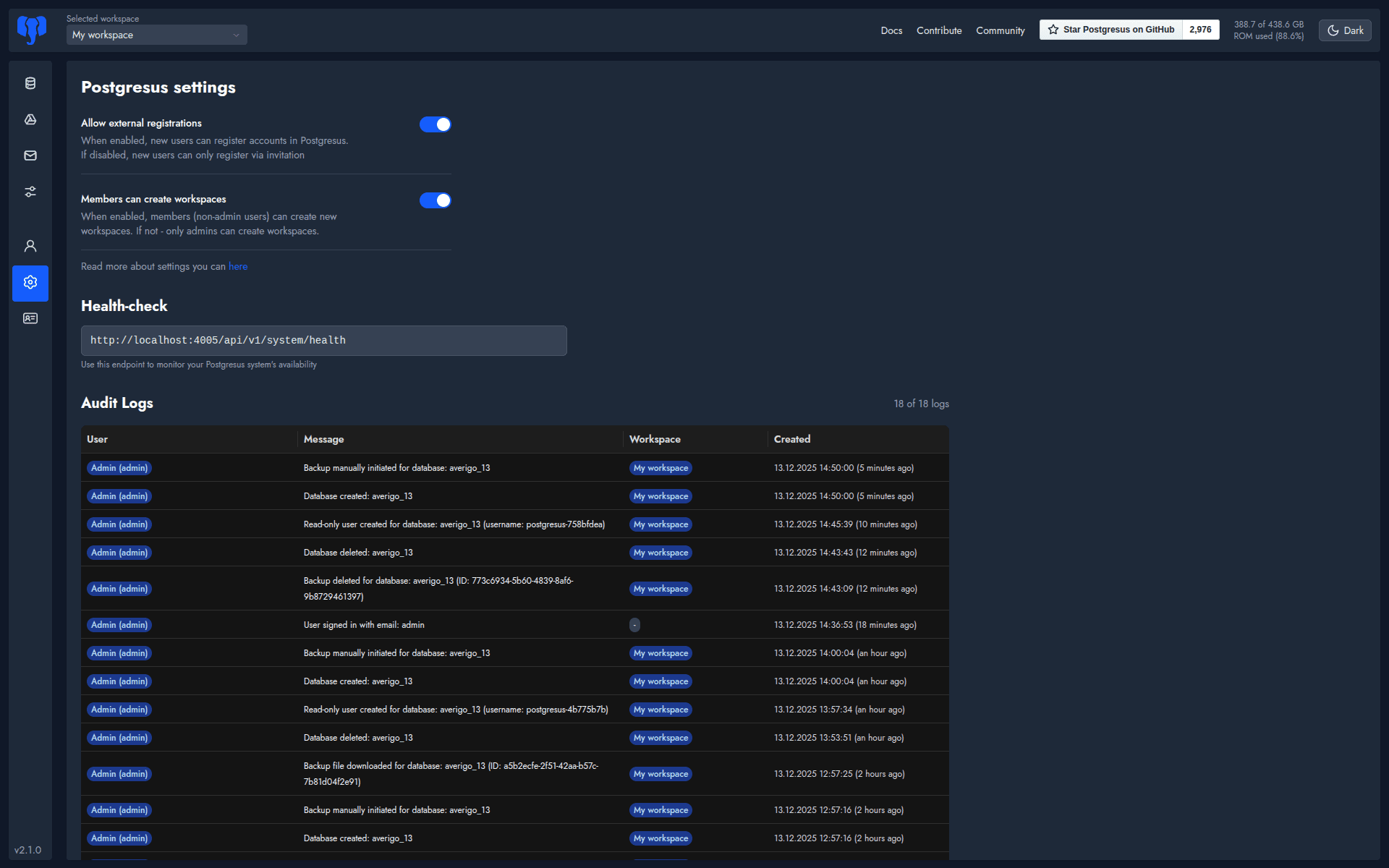Click the Postgresus elephant logo
1389x868 pixels.
[x=30, y=30]
